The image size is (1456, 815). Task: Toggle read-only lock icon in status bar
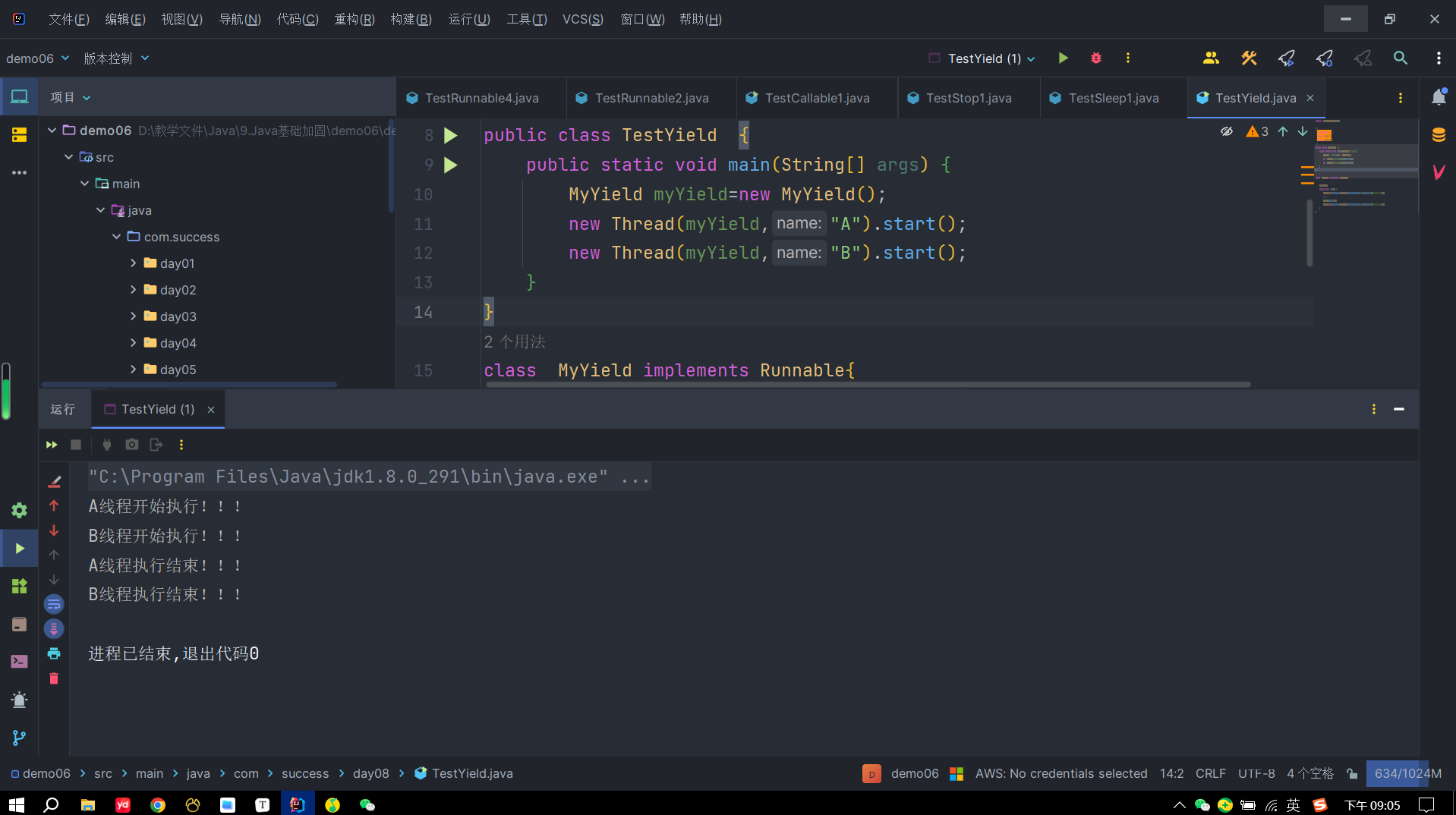1352,773
